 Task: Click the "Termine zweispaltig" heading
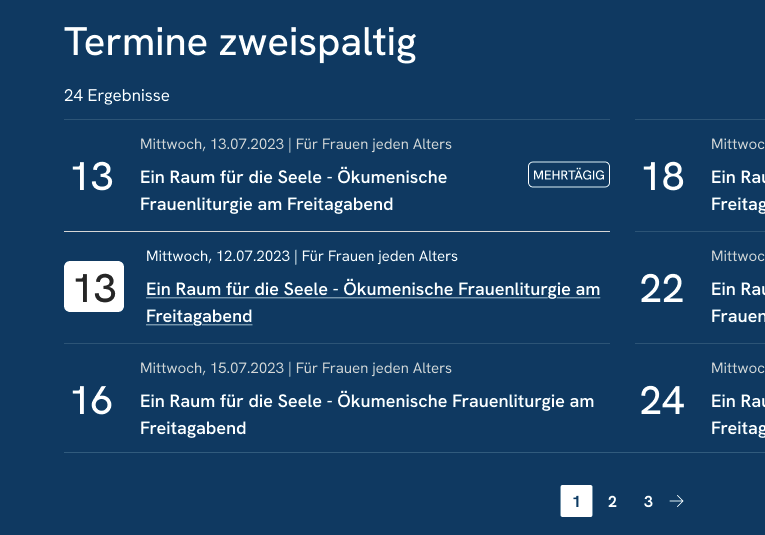[x=240, y=42]
